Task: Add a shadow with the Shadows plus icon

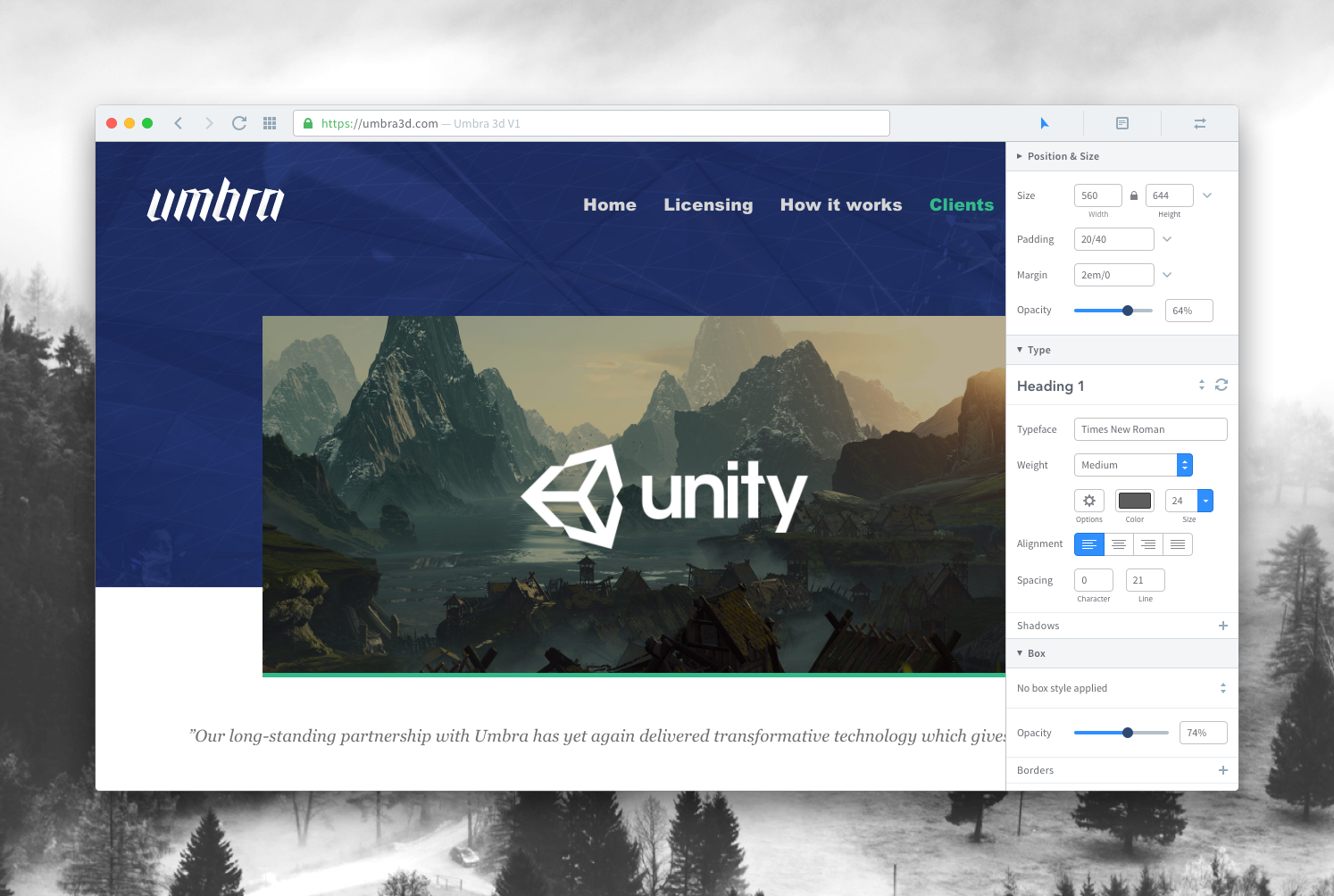Action: pyautogui.click(x=1223, y=626)
